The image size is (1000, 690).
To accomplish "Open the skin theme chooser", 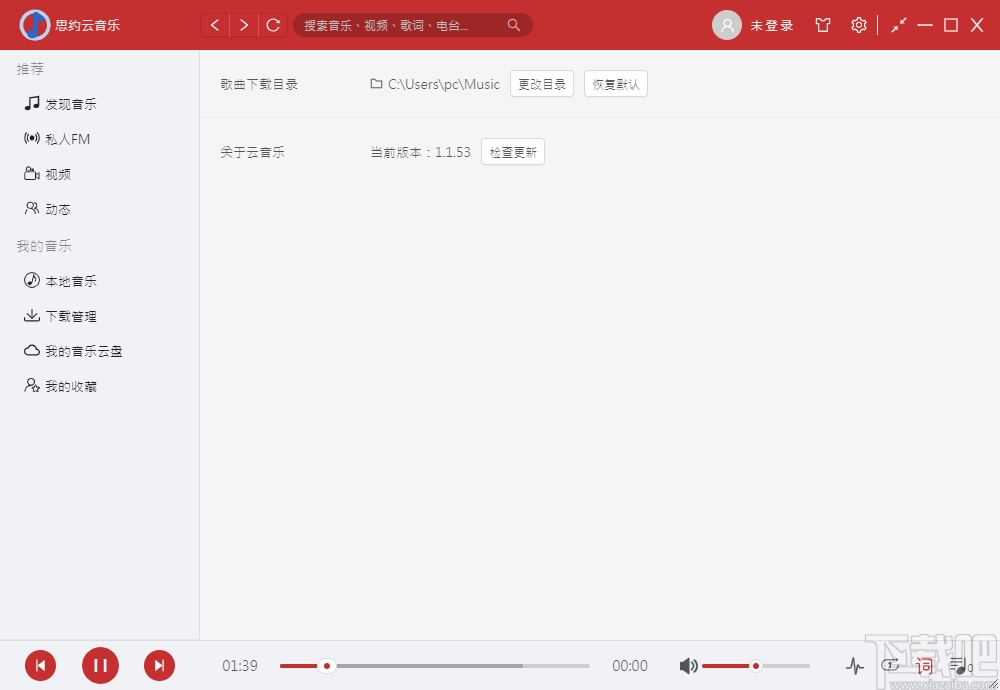I will tap(822, 25).
